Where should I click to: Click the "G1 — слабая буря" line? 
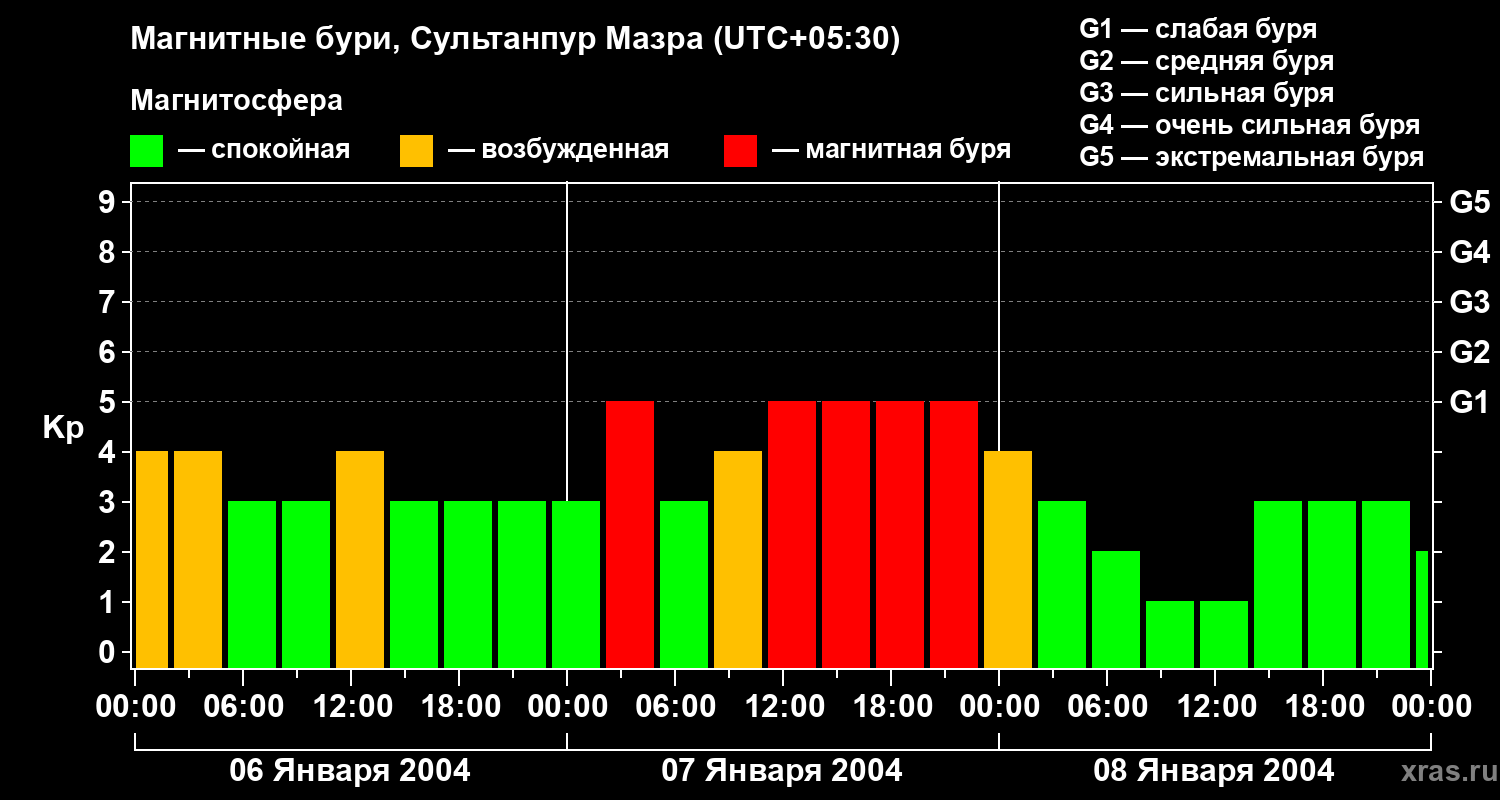tap(1198, 29)
